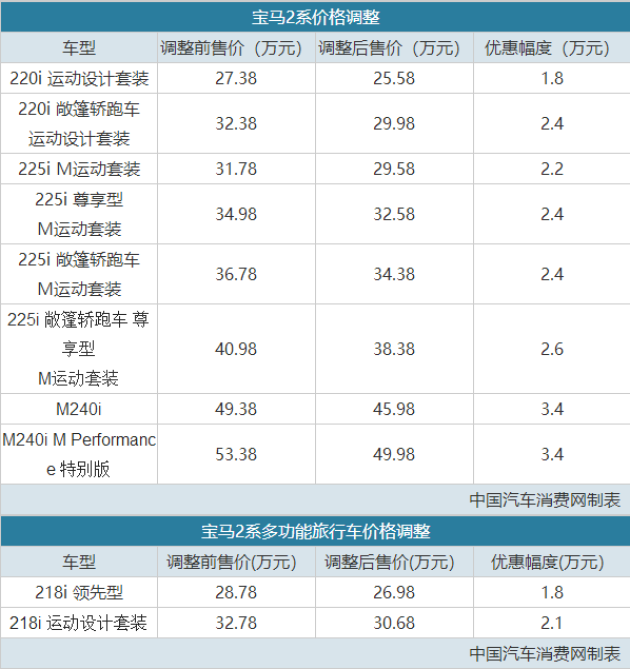Image resolution: width=630 pixels, height=669 pixels.
Task: Select the 49.38 price cell
Action: (236, 409)
